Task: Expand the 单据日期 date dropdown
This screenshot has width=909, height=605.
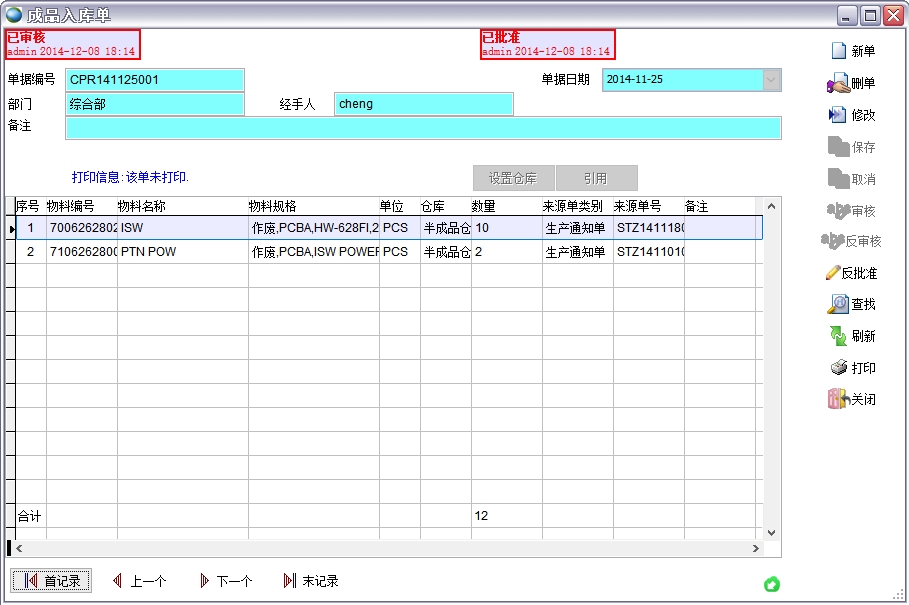Action: tap(771, 80)
